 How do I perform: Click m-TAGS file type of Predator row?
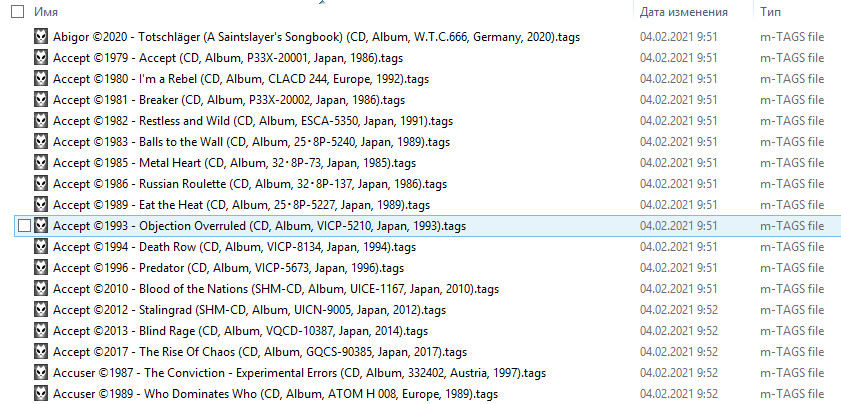pyautogui.click(x=792, y=268)
